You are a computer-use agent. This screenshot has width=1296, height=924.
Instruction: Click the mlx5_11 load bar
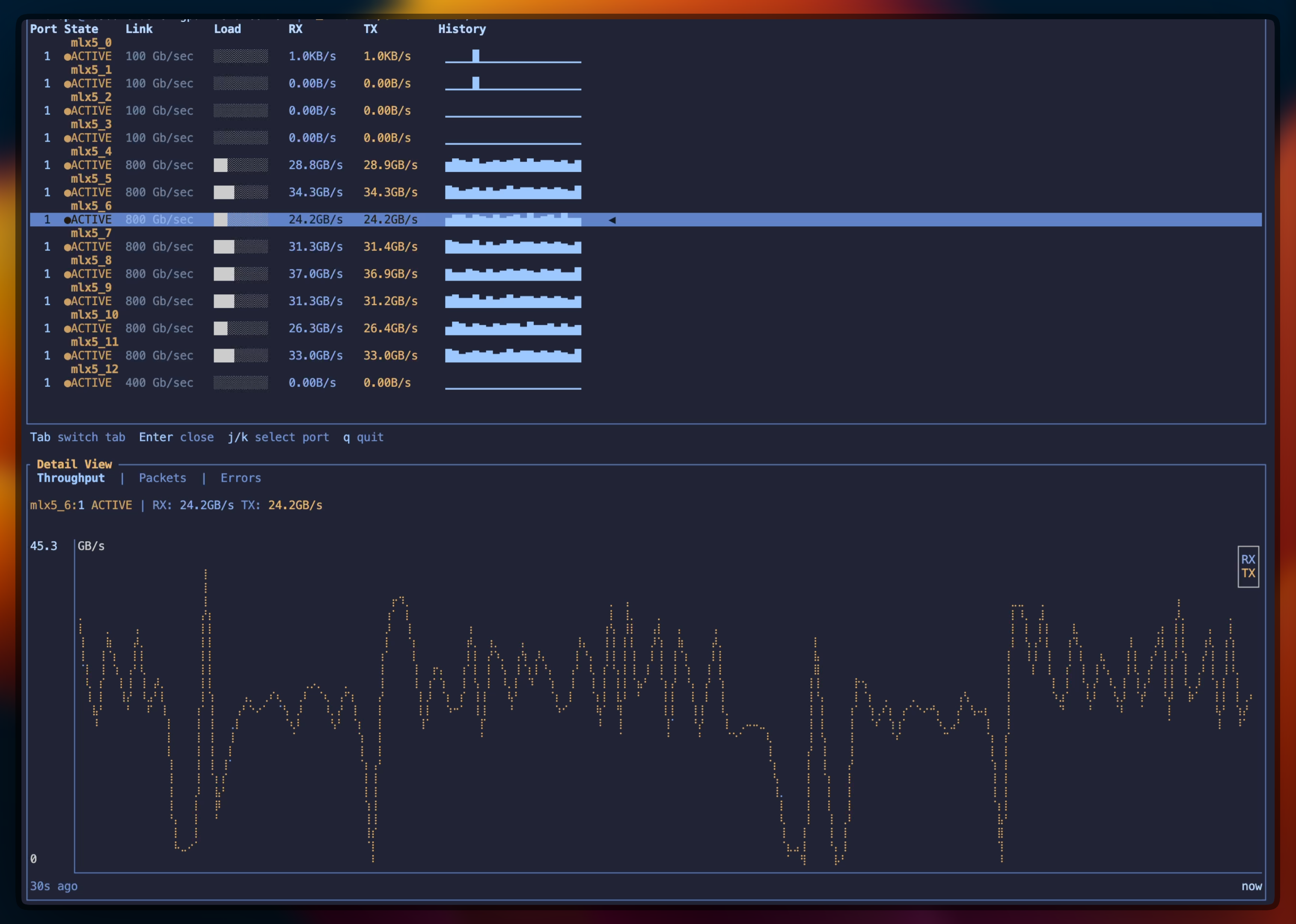pyautogui.click(x=241, y=355)
